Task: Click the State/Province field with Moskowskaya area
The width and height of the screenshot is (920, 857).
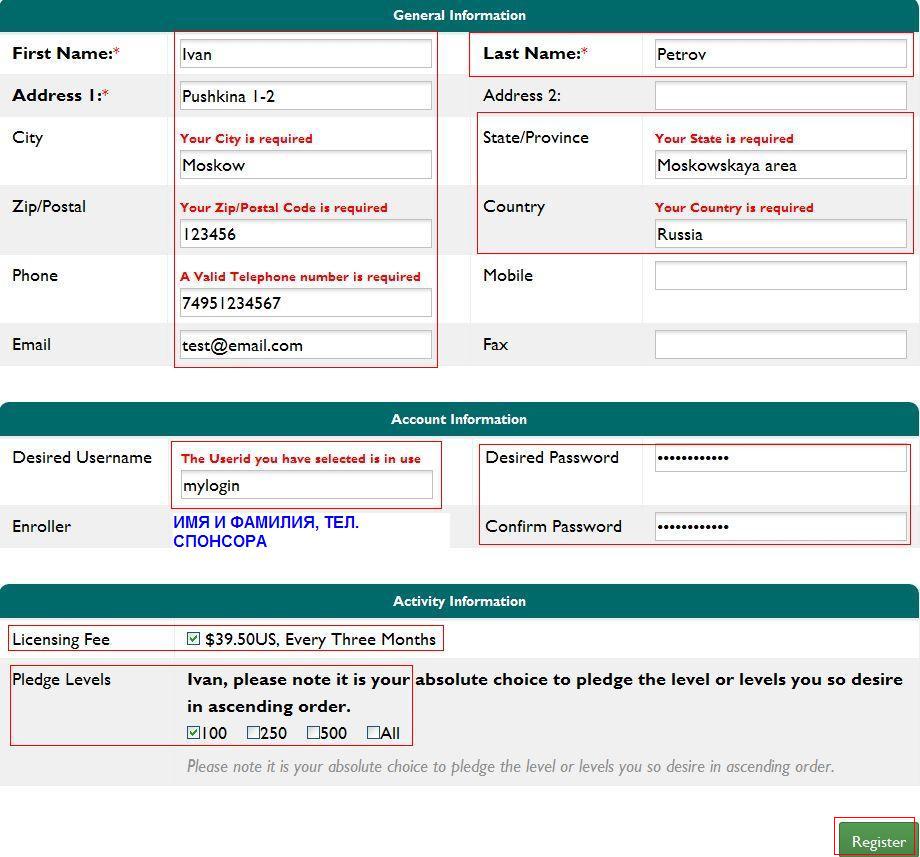Action: [780, 165]
